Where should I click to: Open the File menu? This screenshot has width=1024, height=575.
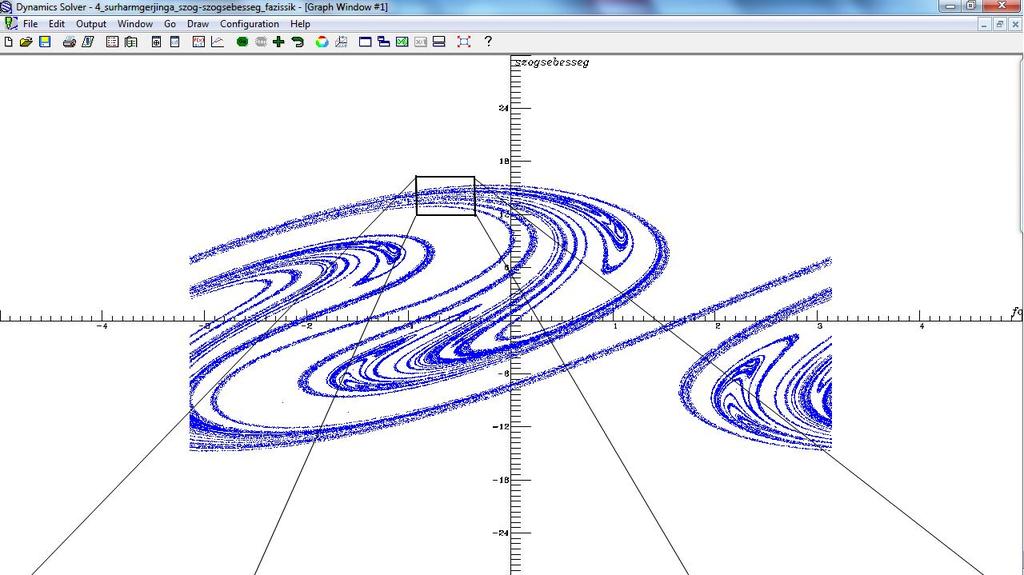tap(31, 24)
